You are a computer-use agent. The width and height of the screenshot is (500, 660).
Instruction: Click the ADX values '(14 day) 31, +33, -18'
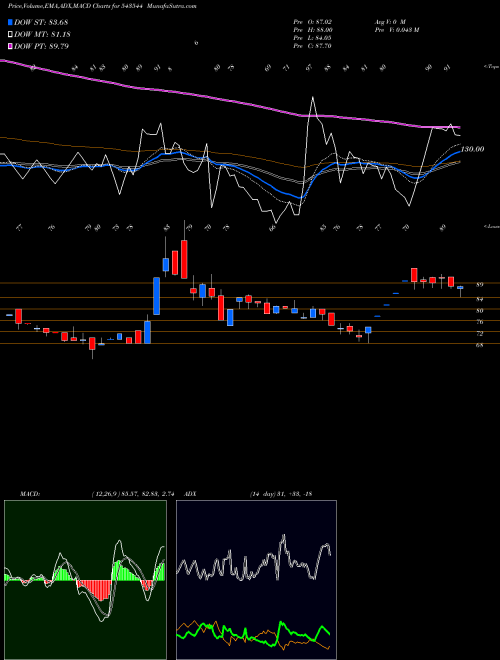coord(281,494)
